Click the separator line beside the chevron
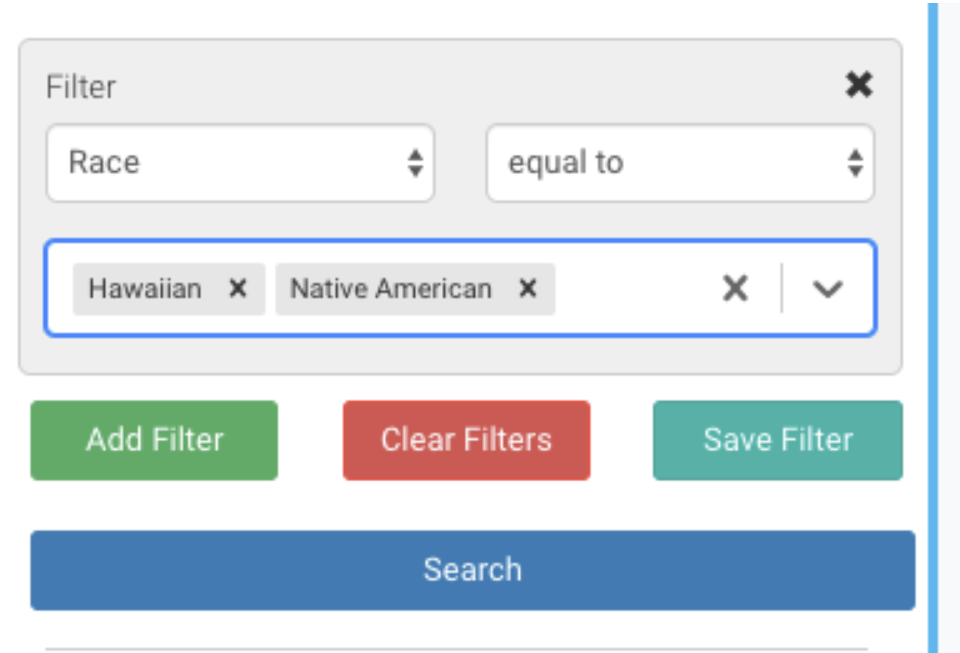 click(782, 289)
